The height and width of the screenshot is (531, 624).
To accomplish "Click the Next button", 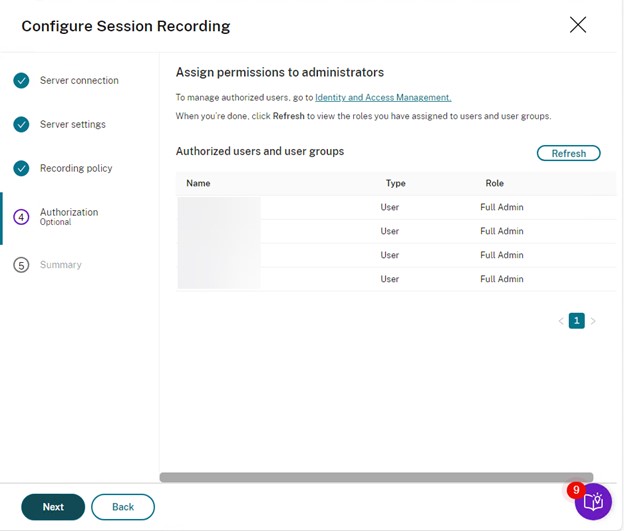I will point(53,507).
